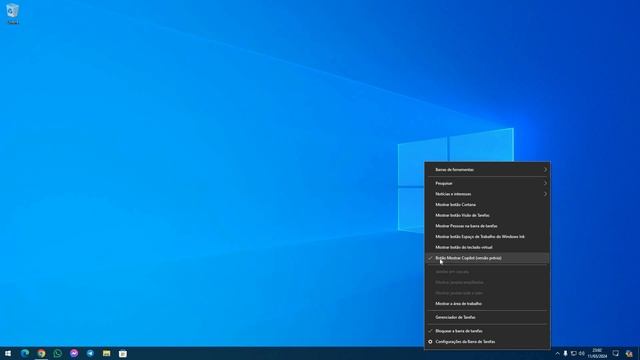Uncheck Bloquear a barra de tarefas
Screen dimensions: 640x360
487,331
